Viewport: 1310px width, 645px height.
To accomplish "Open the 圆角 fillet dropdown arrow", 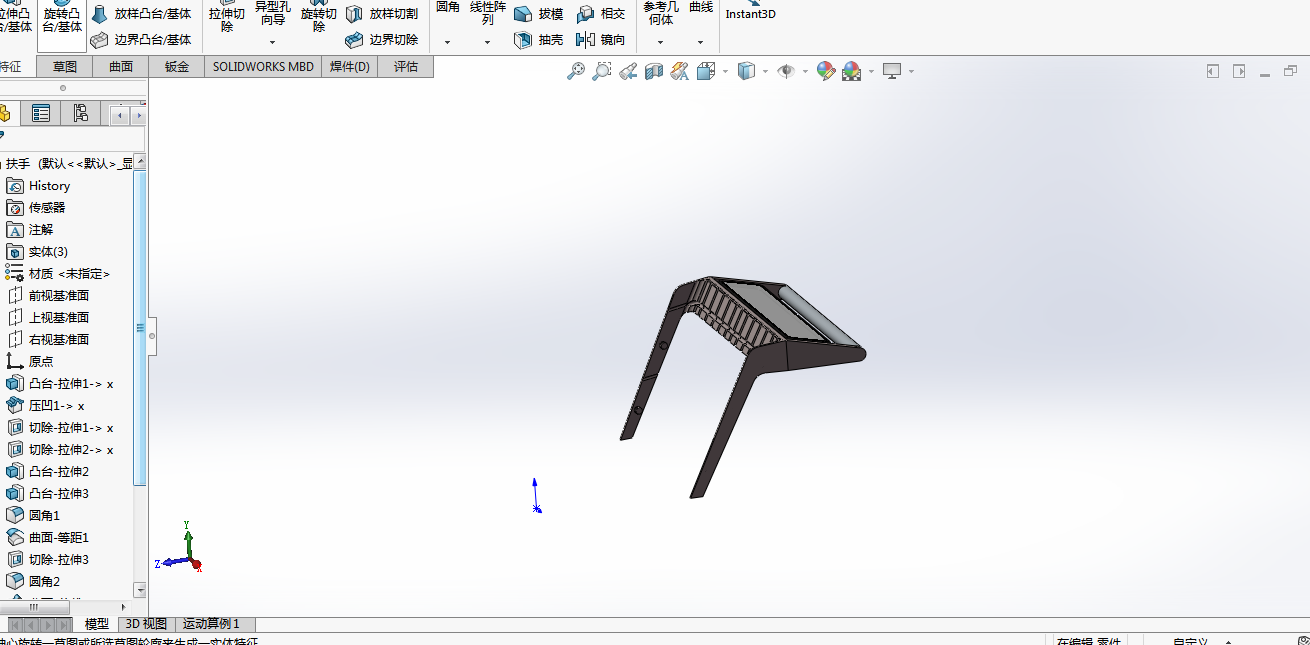I will pyautogui.click(x=448, y=42).
